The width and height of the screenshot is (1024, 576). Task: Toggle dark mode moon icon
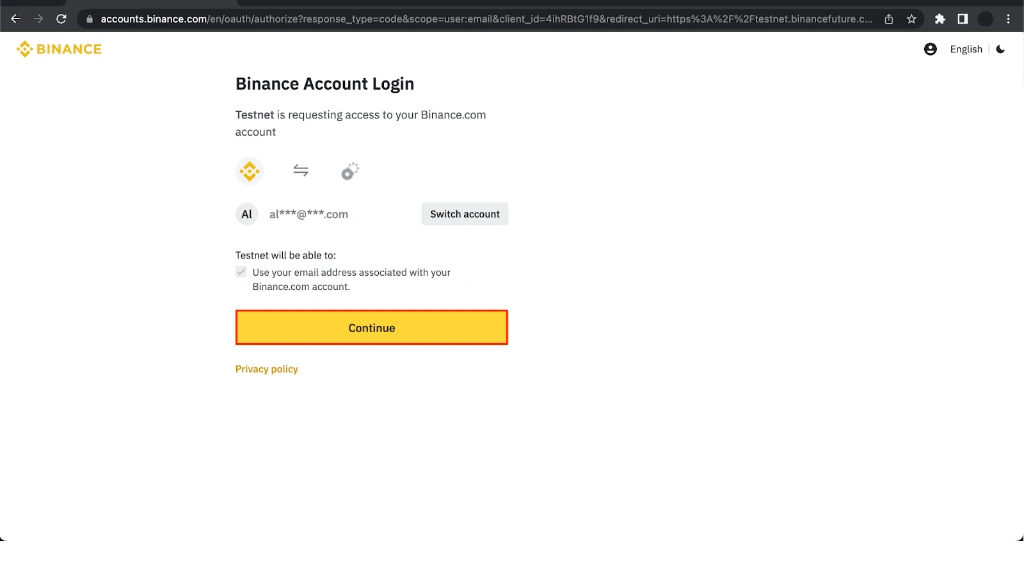[1000, 49]
